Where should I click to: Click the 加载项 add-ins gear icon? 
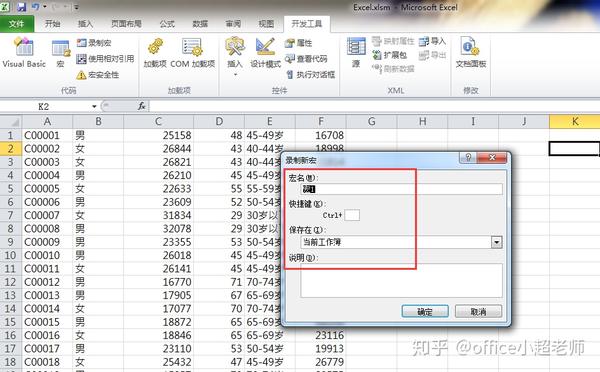[155, 47]
